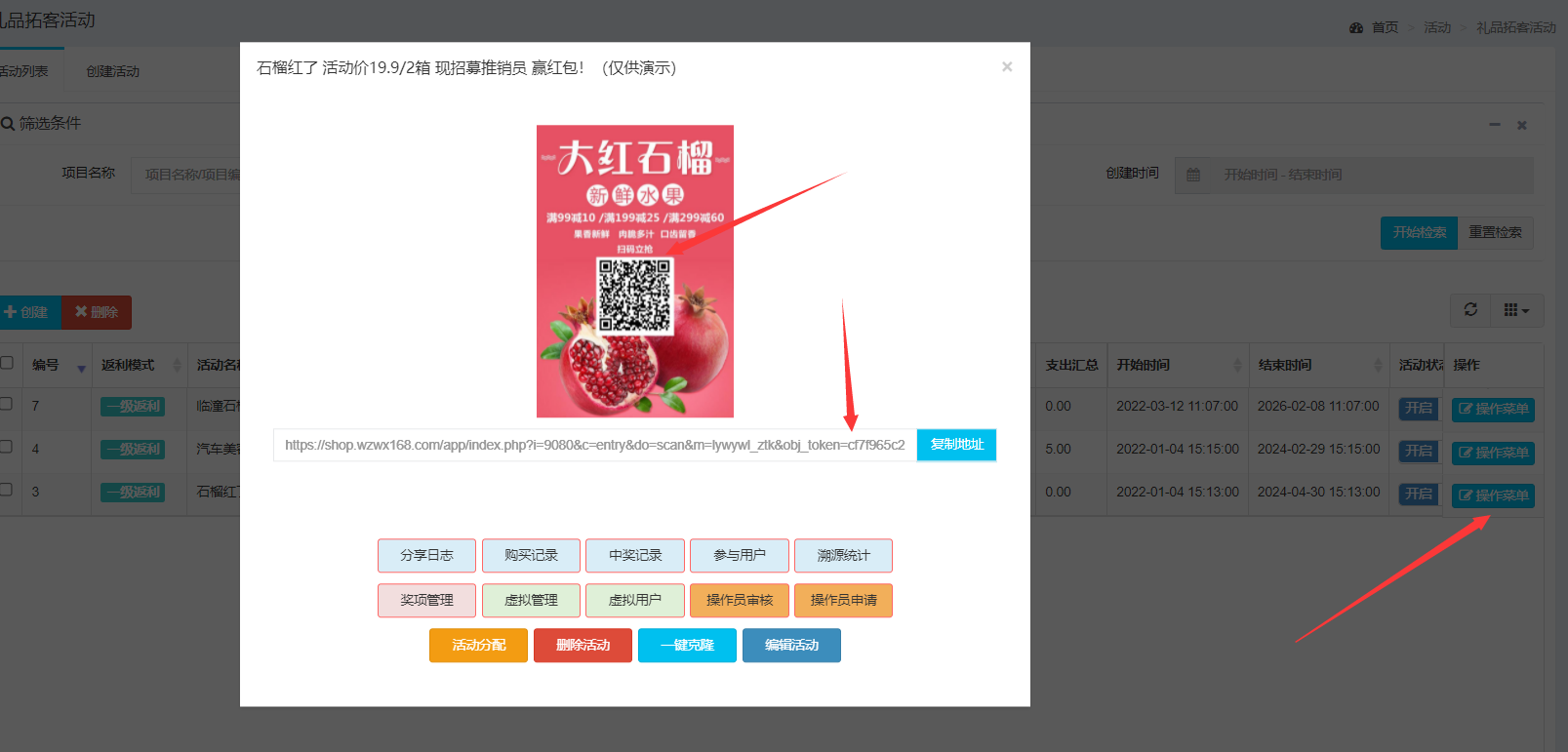Click the refresh icon above the table
The image size is (1568, 752).
pyautogui.click(x=1470, y=310)
